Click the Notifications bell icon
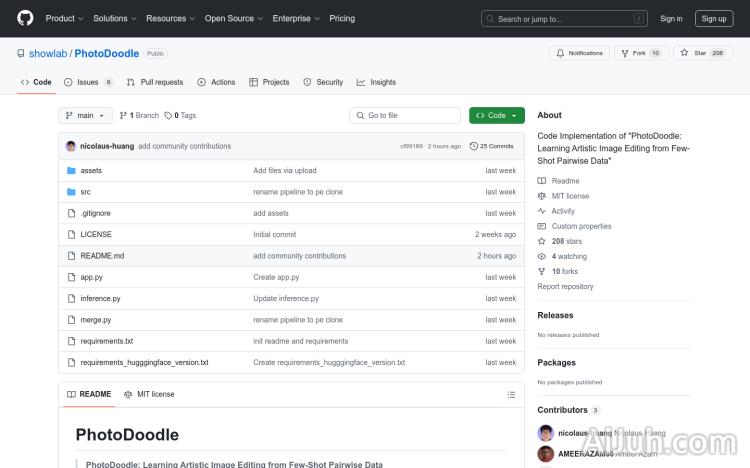 pos(560,53)
